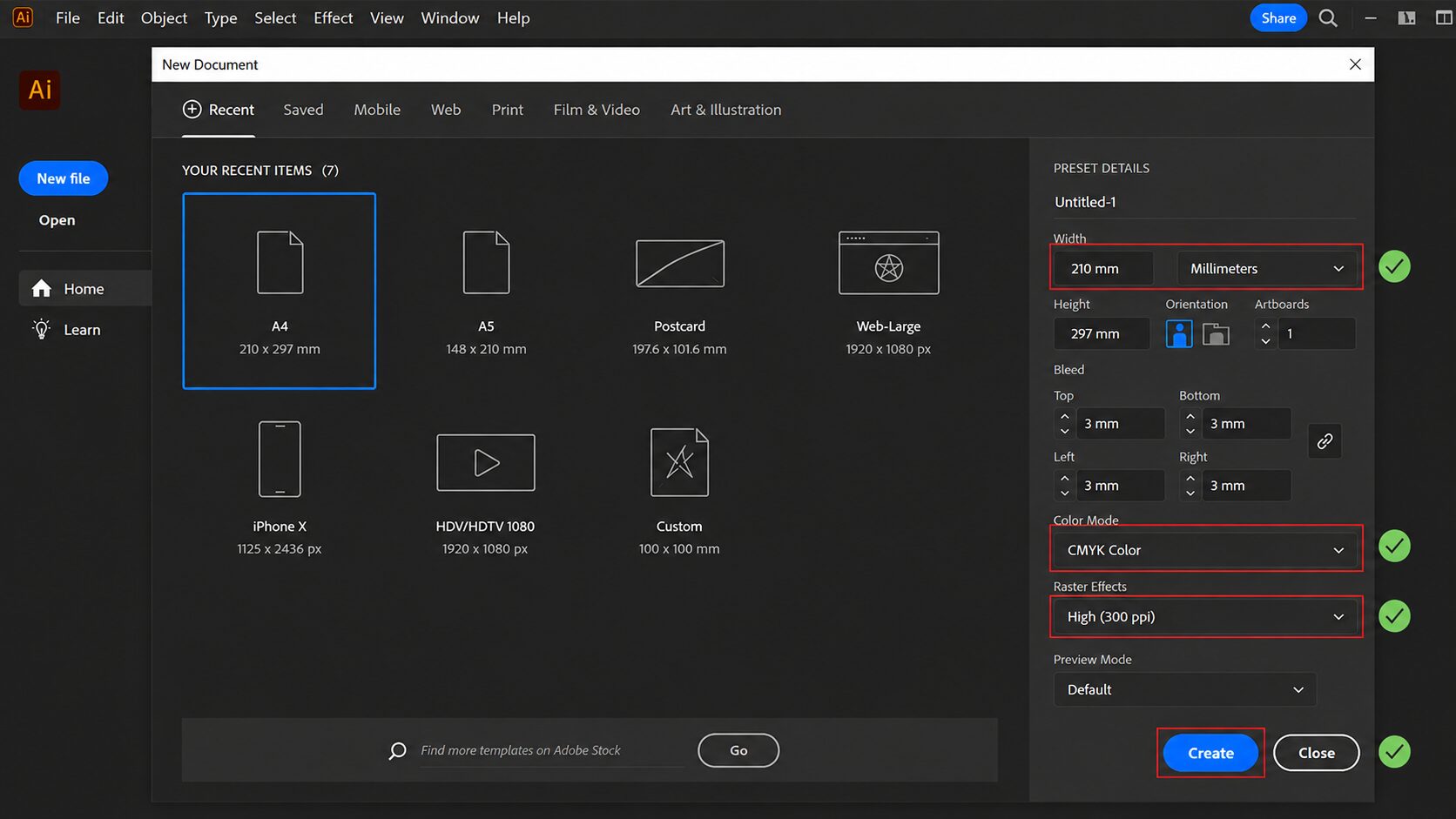
Task: Increase Right bleed with up arrow
Action: click(x=1190, y=478)
